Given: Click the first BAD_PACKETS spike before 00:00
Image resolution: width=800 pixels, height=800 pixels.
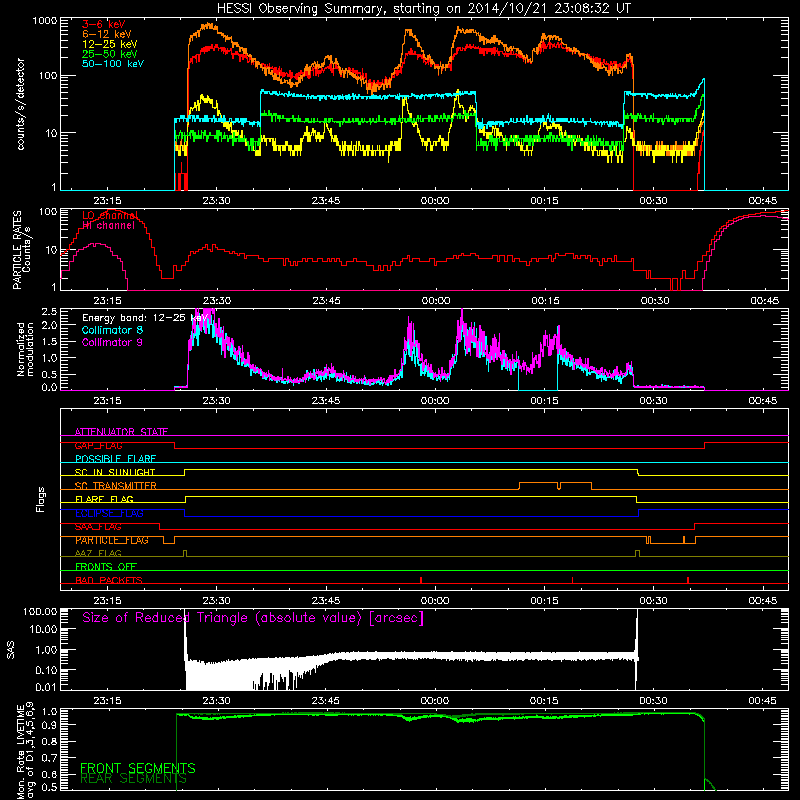Looking at the screenshot, I should [x=421, y=580].
